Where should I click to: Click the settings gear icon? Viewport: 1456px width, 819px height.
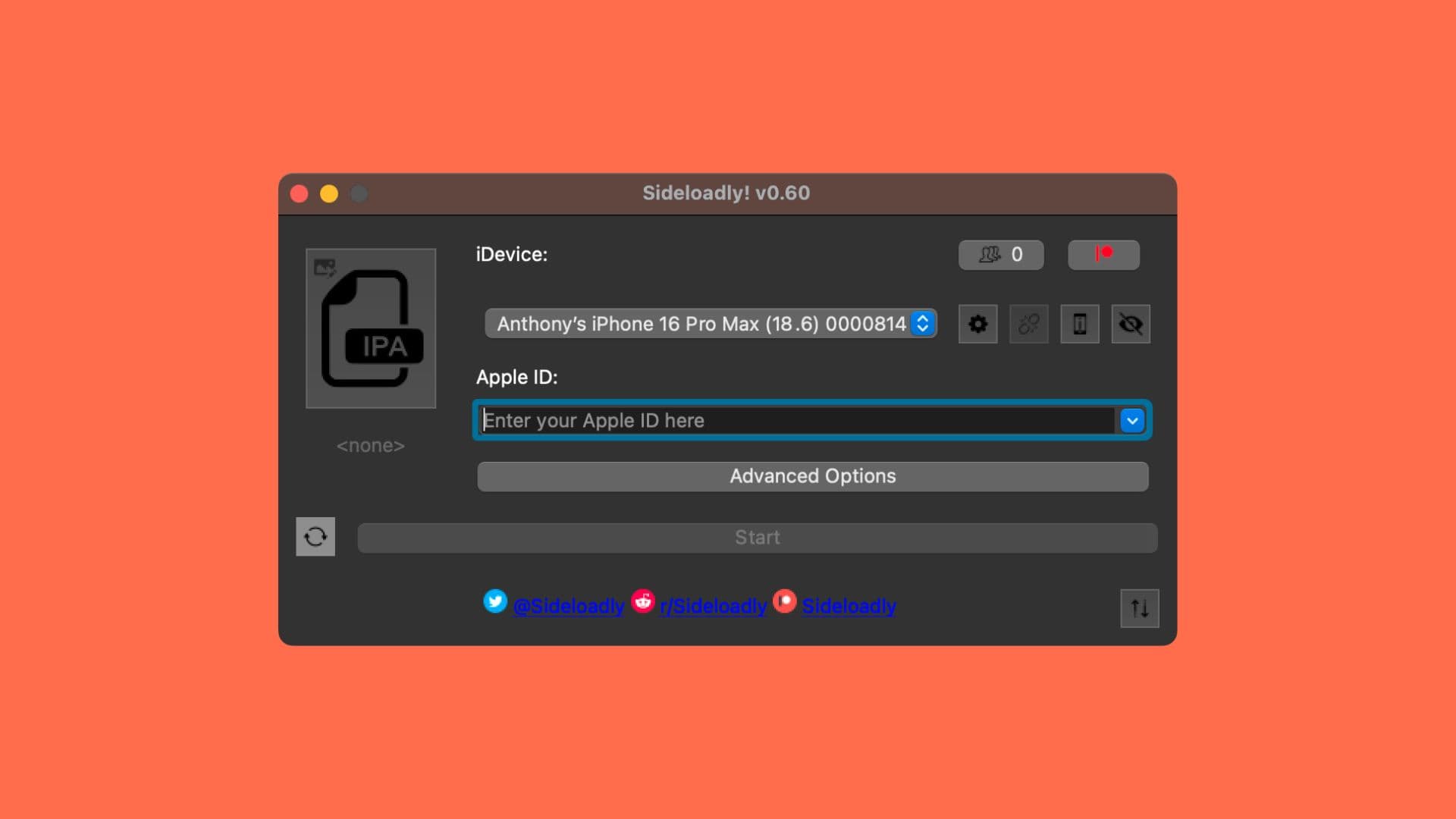977,324
